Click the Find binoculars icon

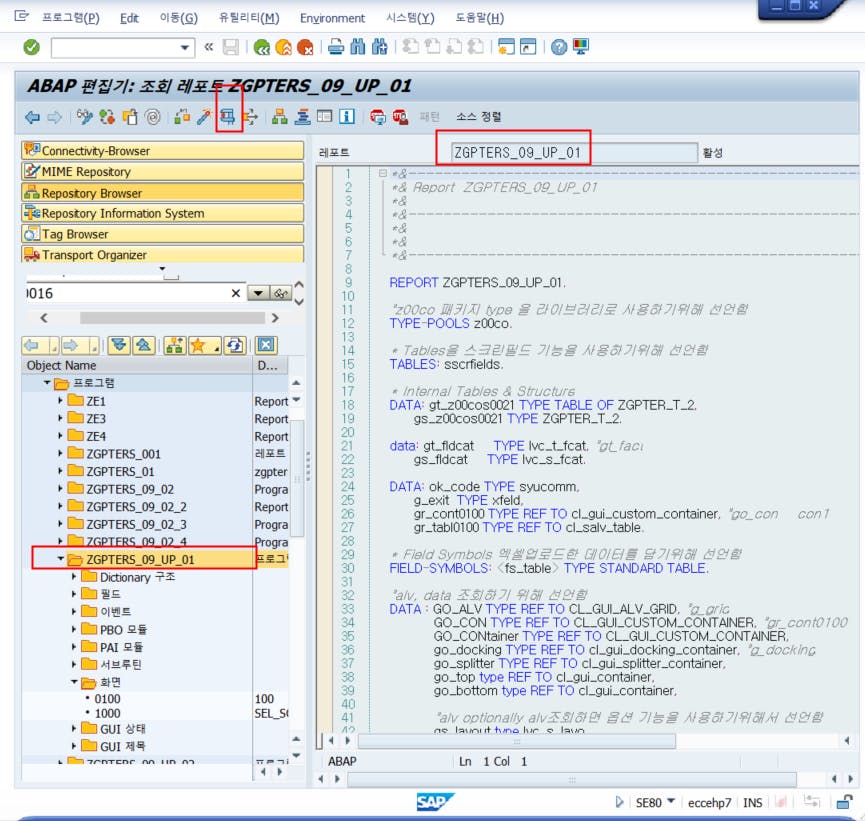pos(358,47)
